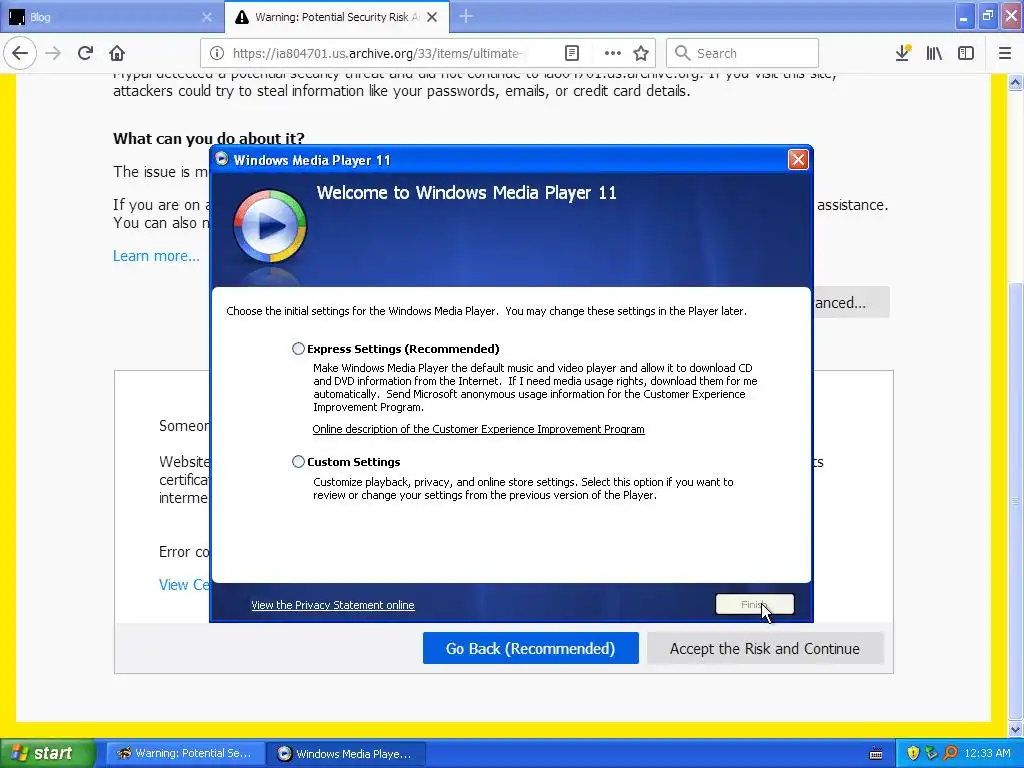The image size is (1024, 768).
Task: Click Accept the Risk and Continue
Action: pos(765,648)
